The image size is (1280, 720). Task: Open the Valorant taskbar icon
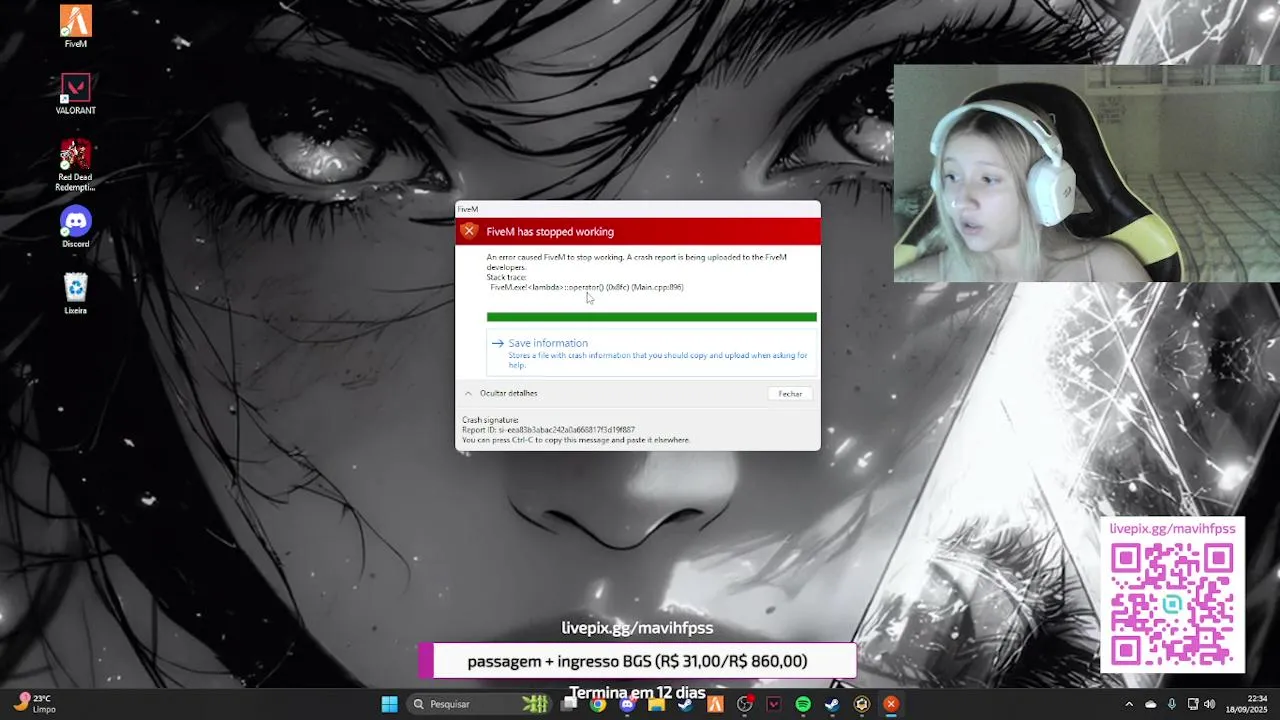773,704
